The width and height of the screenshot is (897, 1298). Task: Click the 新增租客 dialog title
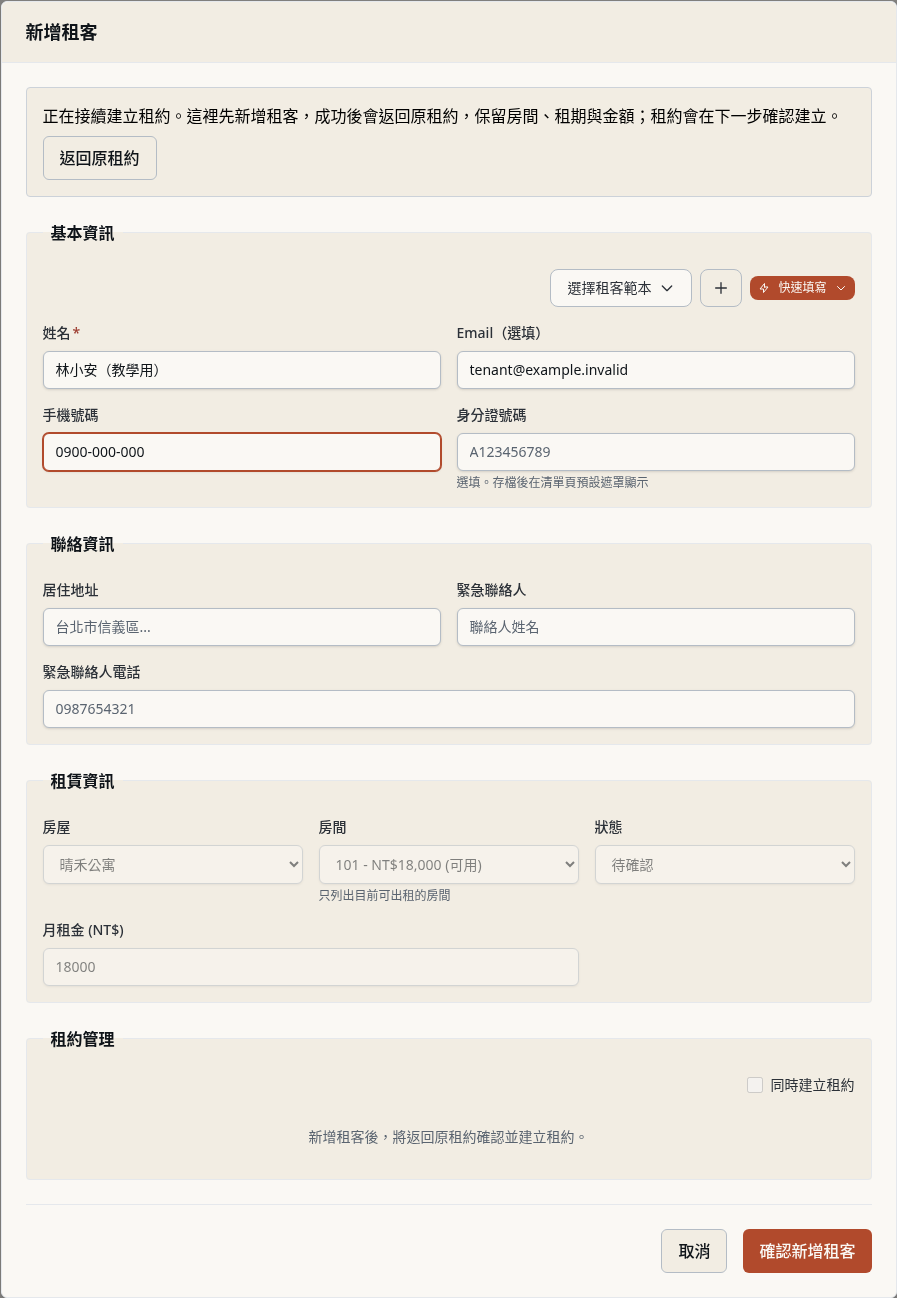pos(62,32)
